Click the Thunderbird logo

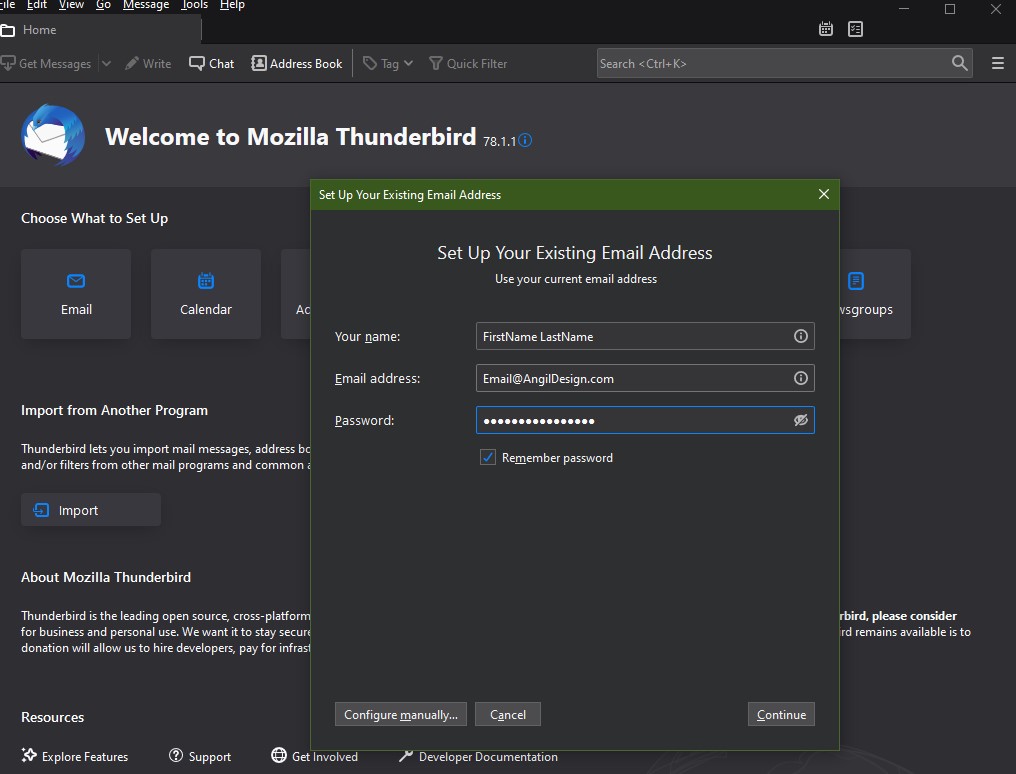[53, 135]
